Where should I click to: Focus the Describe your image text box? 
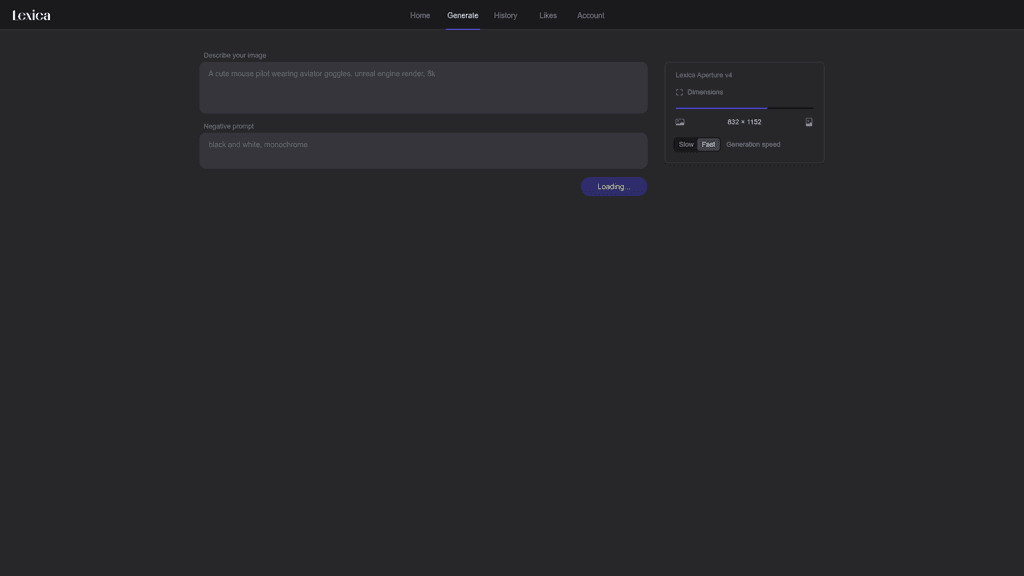[423, 88]
